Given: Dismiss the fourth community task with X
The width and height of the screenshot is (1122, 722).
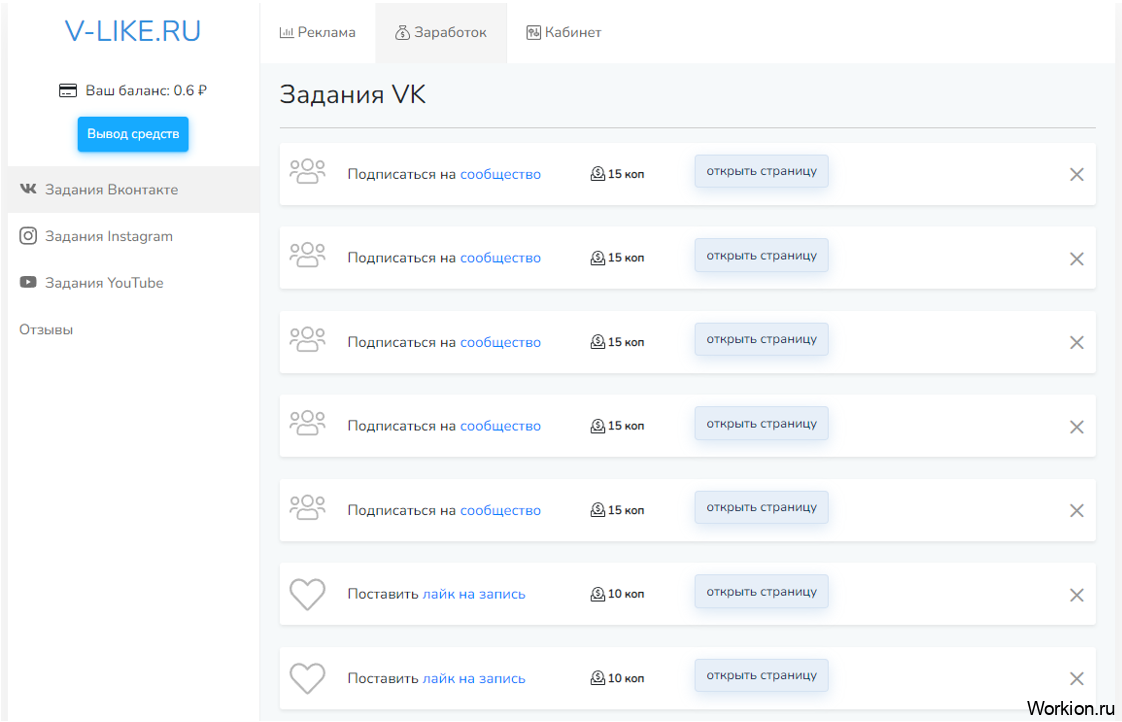Looking at the screenshot, I should 1076,427.
